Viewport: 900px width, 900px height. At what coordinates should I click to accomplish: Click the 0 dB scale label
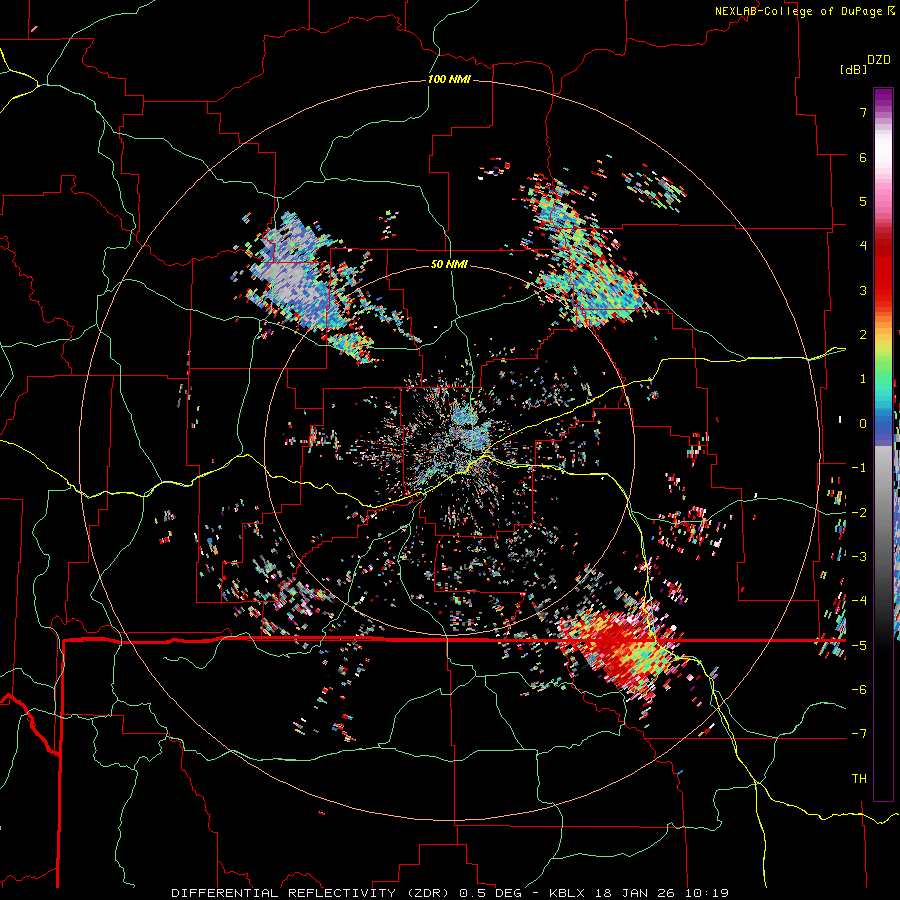[x=863, y=424]
